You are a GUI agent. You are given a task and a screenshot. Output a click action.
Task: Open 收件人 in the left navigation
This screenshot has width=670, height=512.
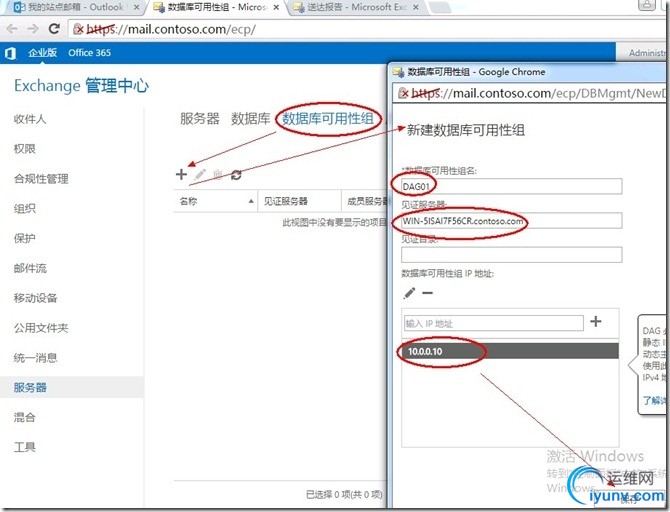[29, 119]
